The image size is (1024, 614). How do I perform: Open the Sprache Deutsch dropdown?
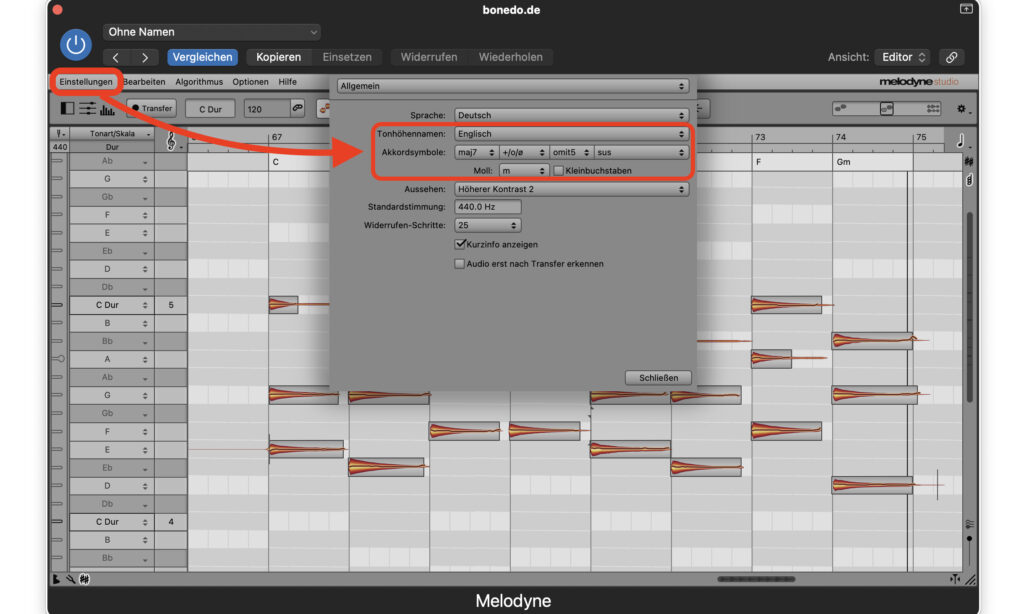[571, 115]
